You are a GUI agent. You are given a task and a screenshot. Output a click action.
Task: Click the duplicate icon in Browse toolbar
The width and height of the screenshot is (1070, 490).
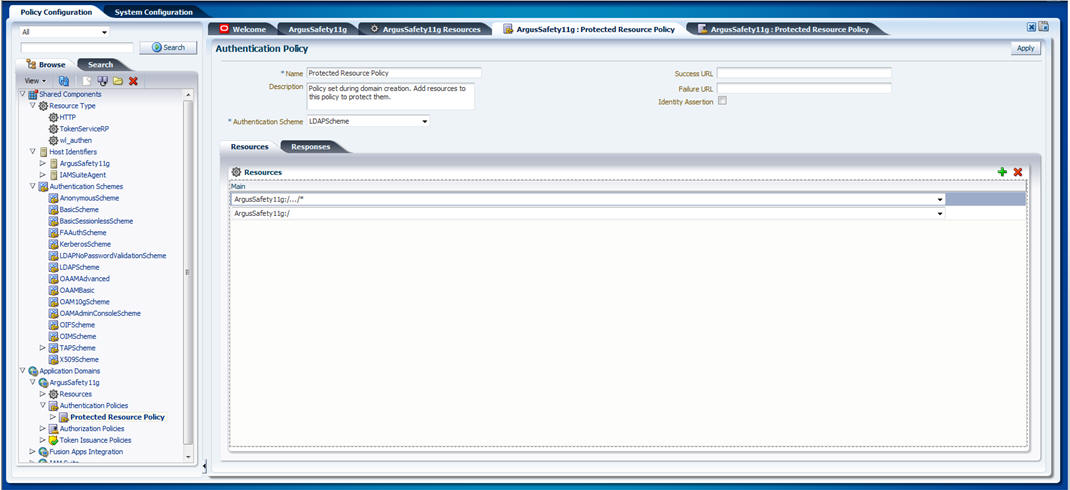tap(103, 81)
